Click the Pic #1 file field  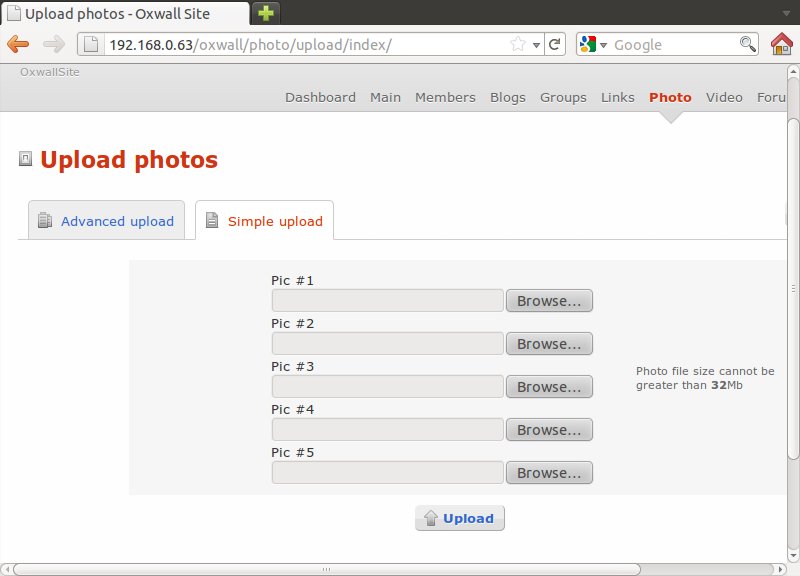pyautogui.click(x=388, y=300)
